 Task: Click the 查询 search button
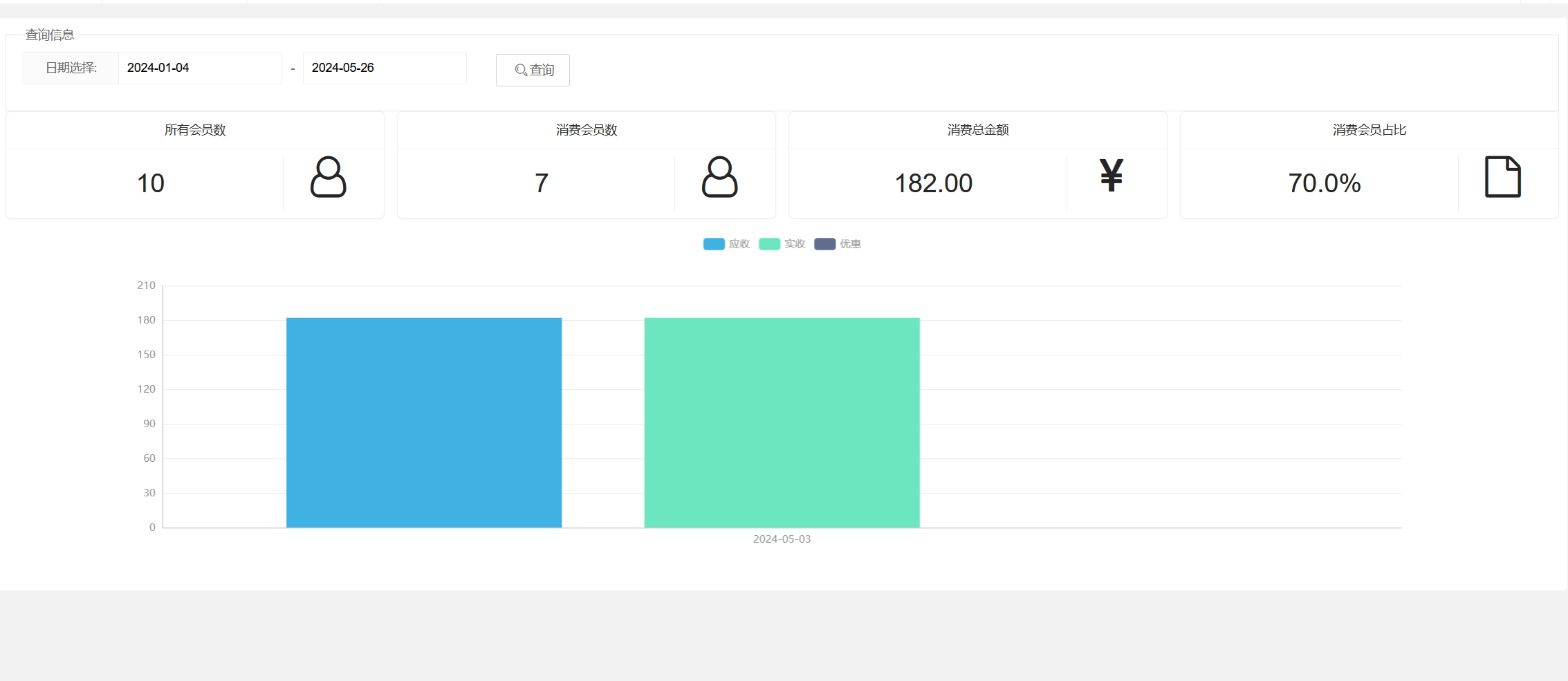[x=533, y=70]
